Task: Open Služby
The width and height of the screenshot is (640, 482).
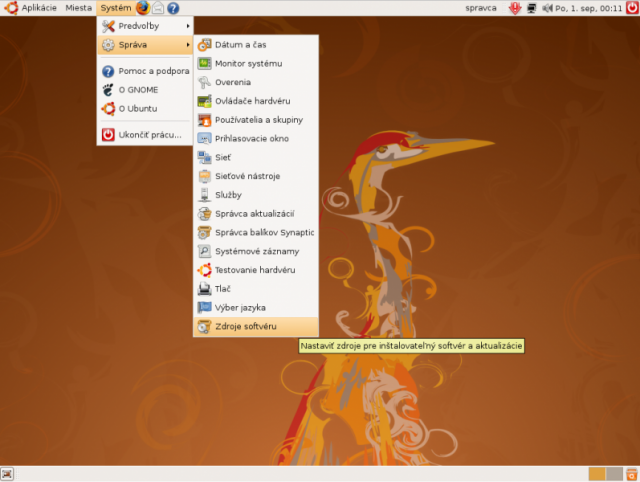Action: [x=256, y=195]
